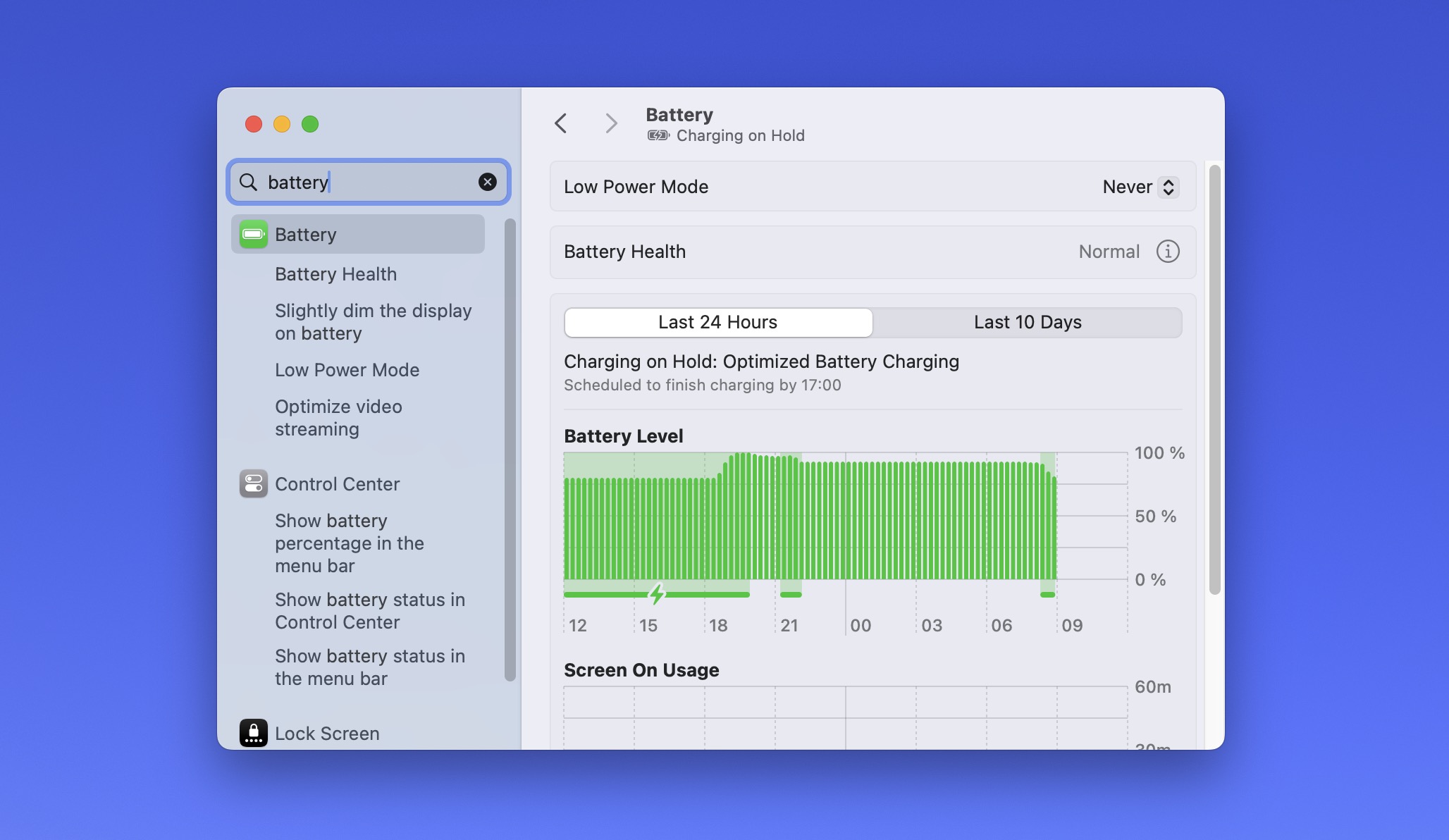Image resolution: width=1449 pixels, height=840 pixels.
Task: Clear the search field with the X icon
Action: 487,182
